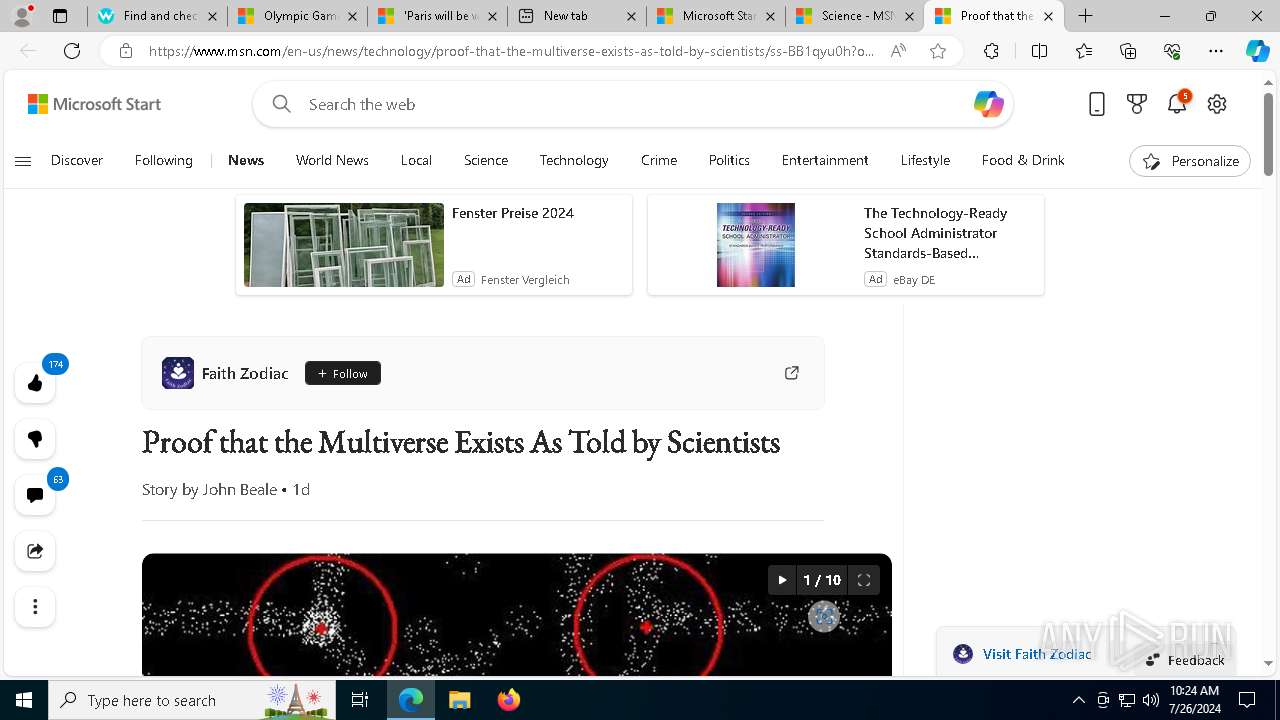Screen dimensions: 1280x720
Task: Open Technology-Ready School Administrator ad
Action: 845,245
